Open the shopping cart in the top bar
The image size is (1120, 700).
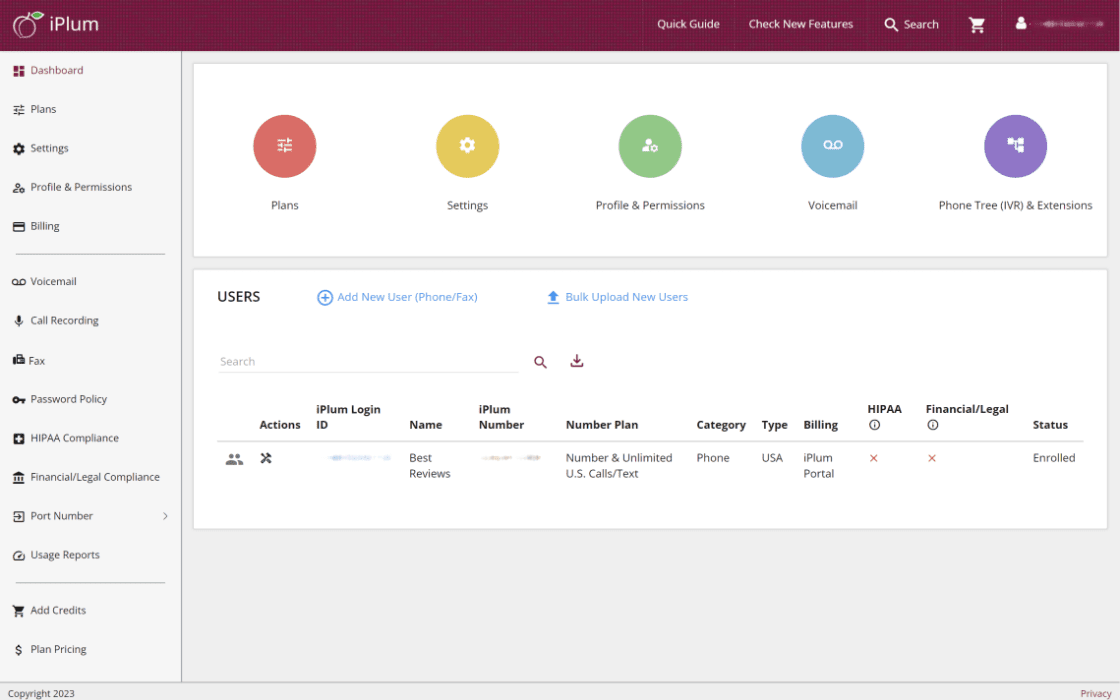pos(977,24)
